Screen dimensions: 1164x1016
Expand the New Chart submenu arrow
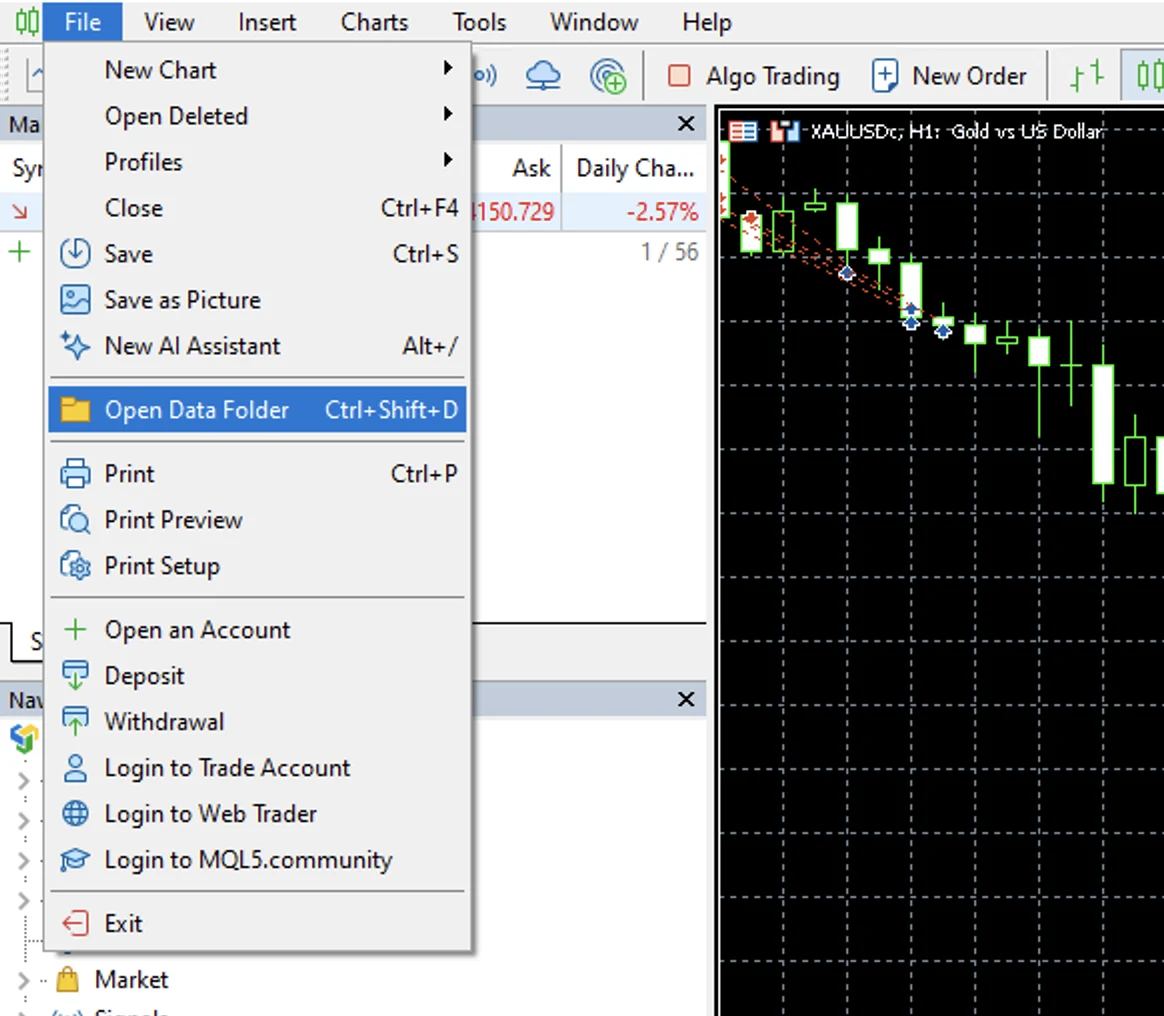[x=448, y=68]
